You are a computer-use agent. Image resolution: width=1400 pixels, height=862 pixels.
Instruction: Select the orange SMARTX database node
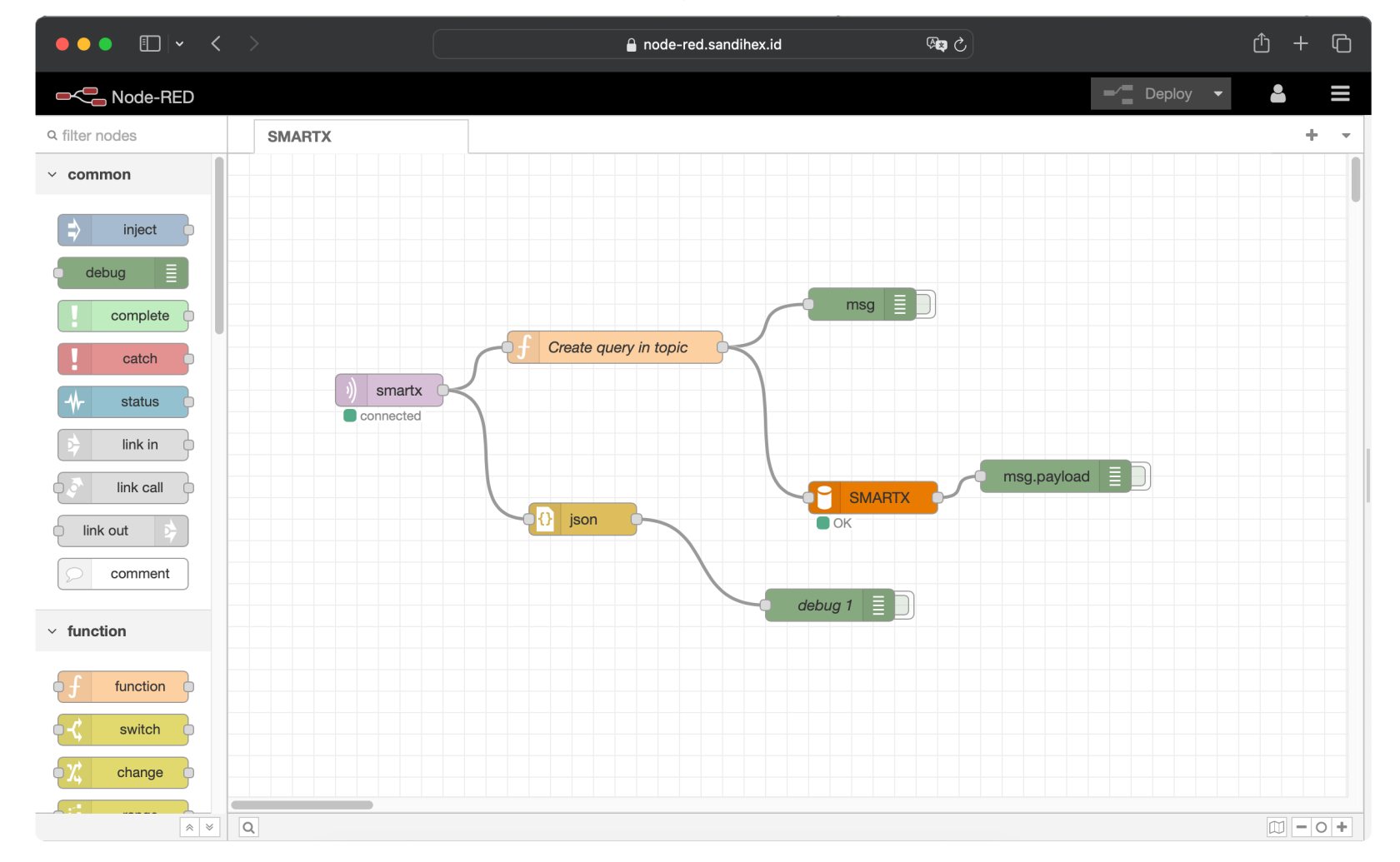[873, 497]
